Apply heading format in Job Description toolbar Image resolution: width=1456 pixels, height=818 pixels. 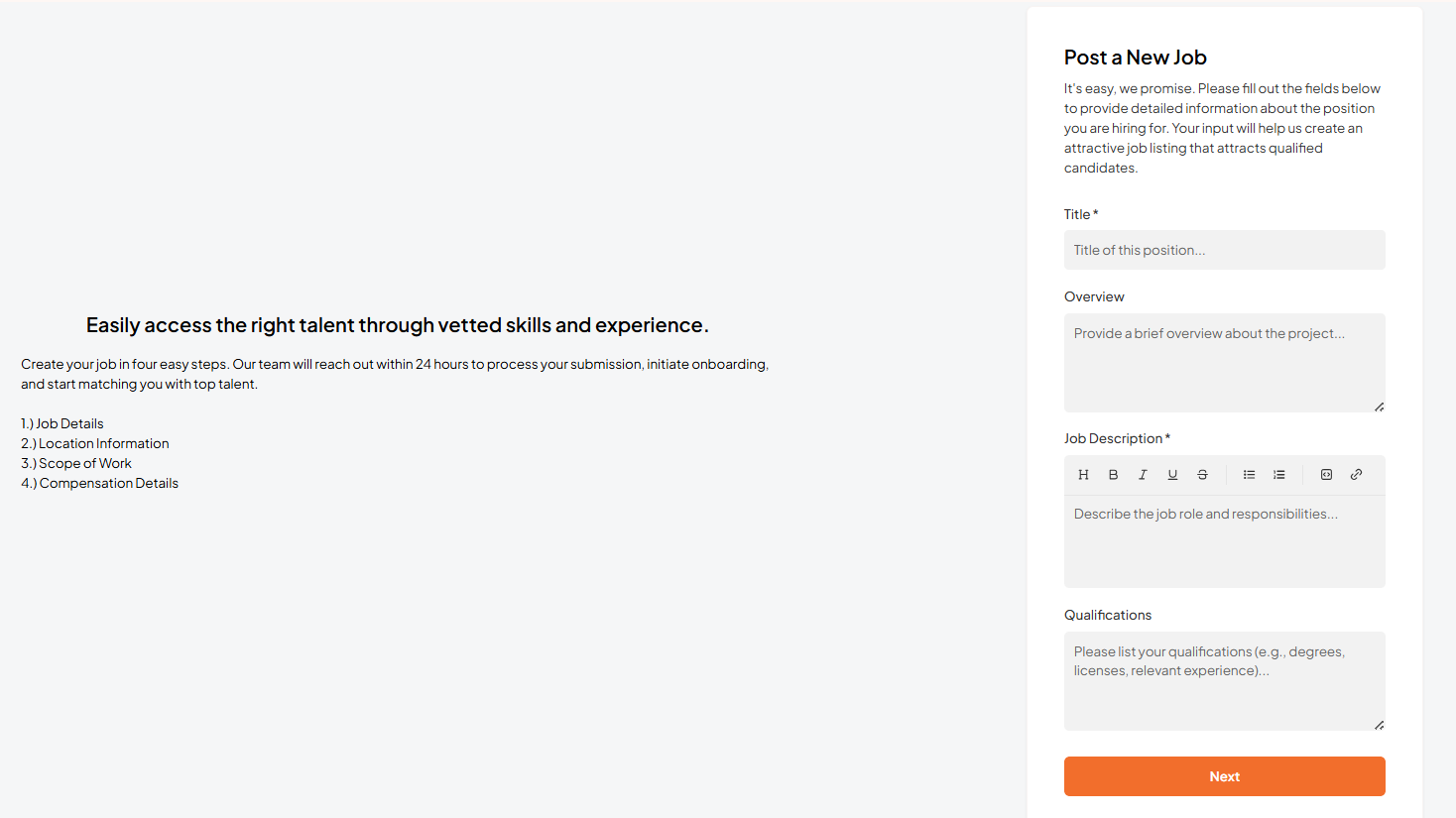click(1083, 475)
